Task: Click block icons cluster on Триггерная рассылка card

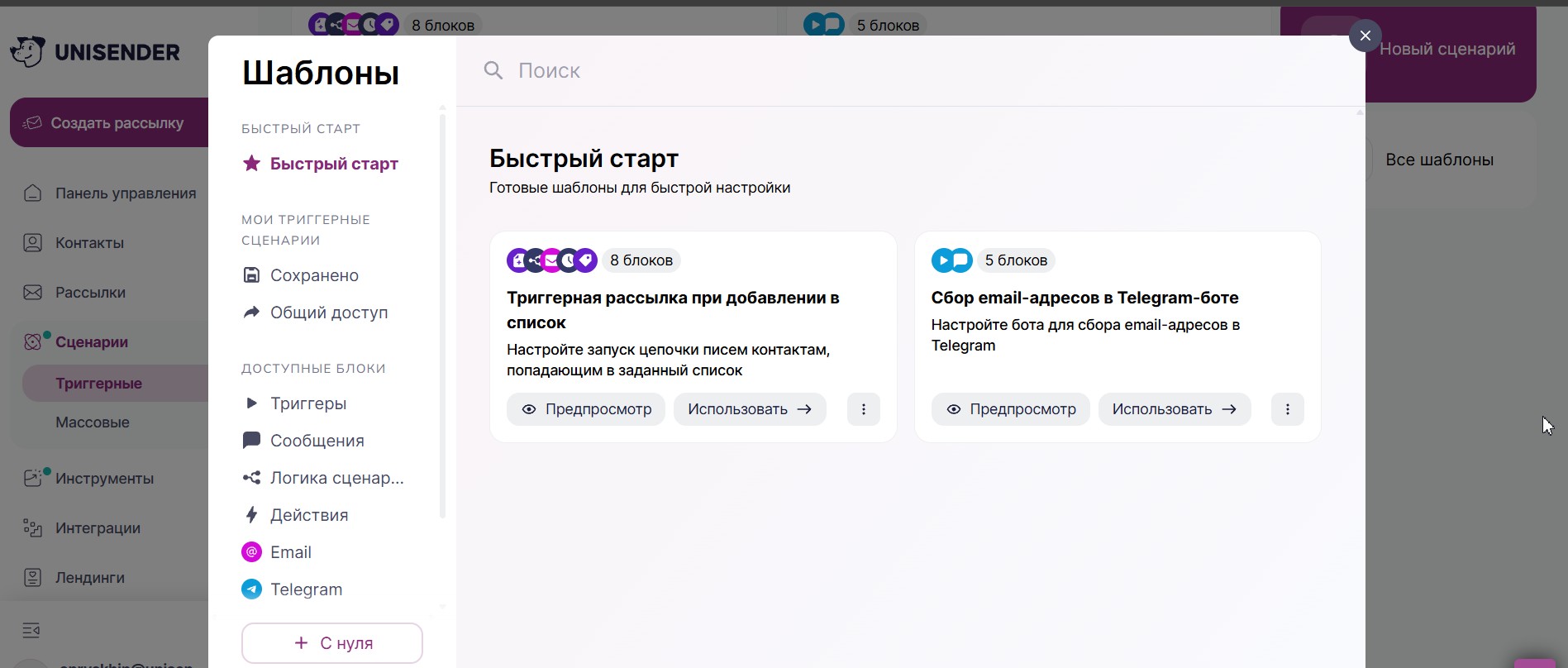Action: [552, 260]
